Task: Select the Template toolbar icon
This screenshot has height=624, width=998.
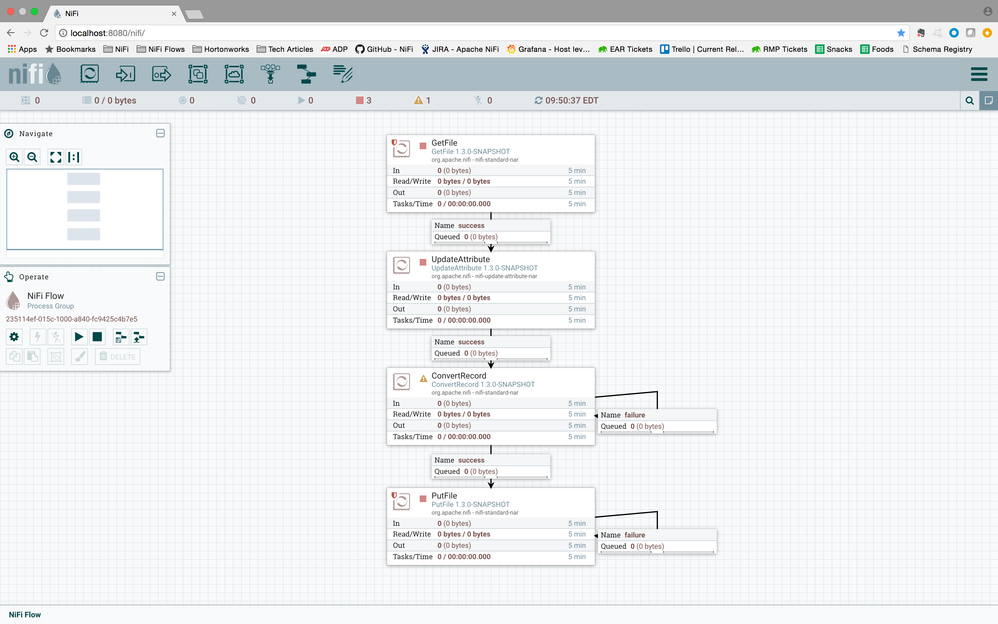Action: pyautogui.click(x=307, y=74)
